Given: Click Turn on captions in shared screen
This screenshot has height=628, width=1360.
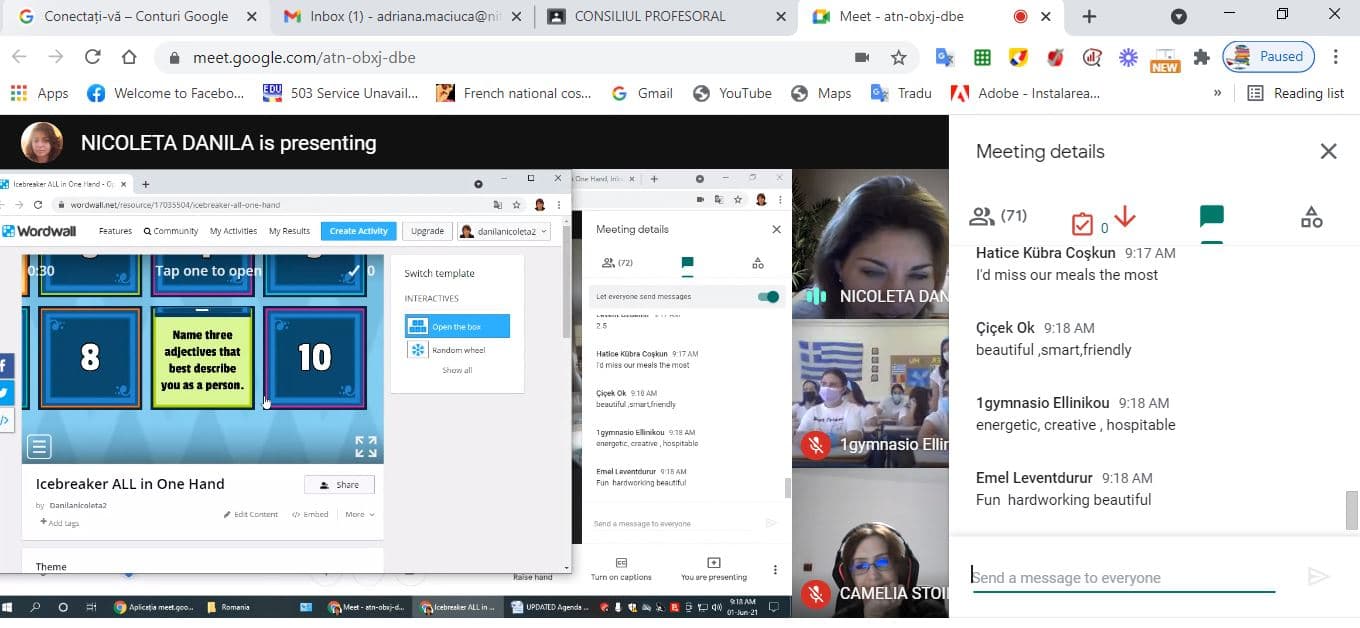Looking at the screenshot, I should (621, 569).
